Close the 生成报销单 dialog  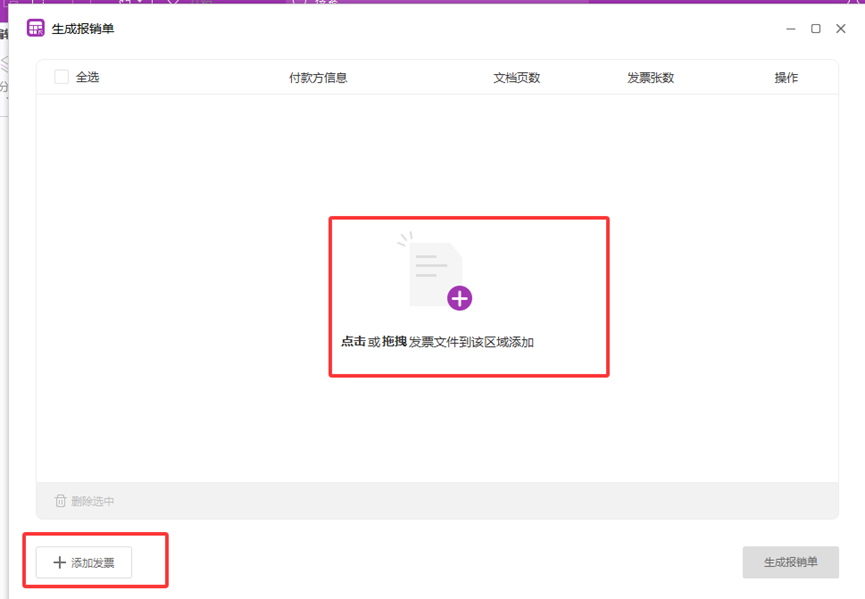coord(841,29)
